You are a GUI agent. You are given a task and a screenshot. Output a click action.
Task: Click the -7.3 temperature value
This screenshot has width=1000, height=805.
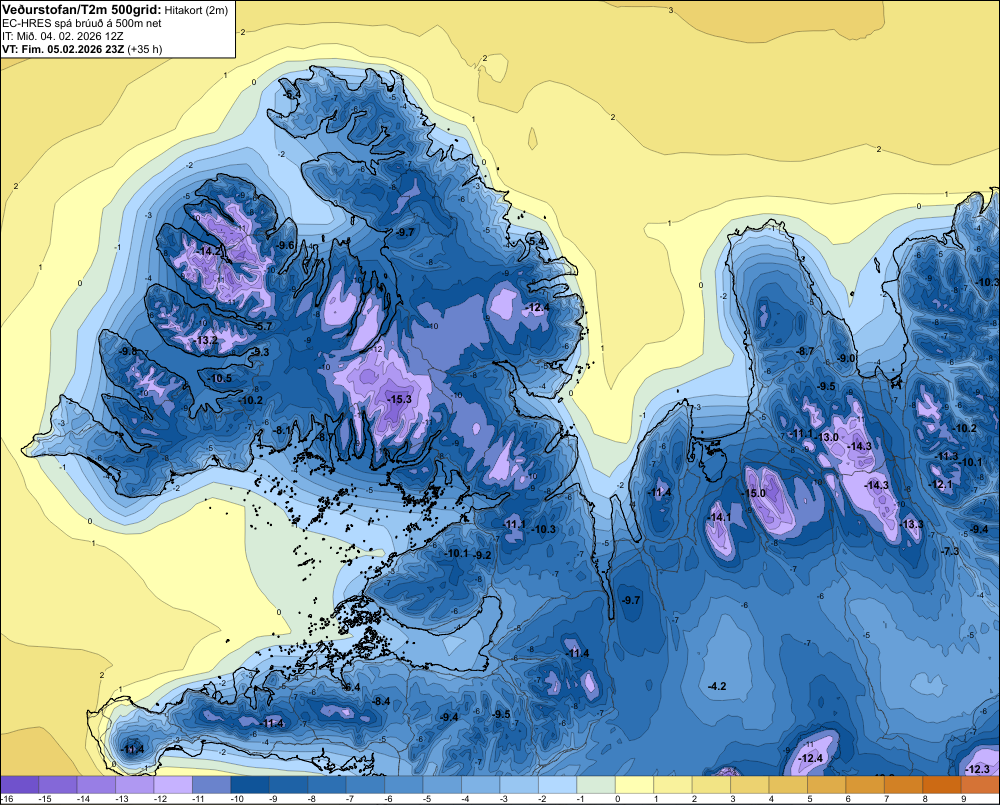pos(950,552)
